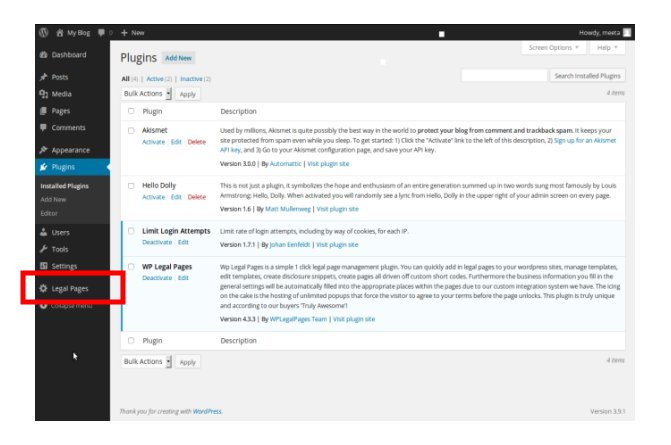Viewport: 671px width, 445px height.
Task: Open the Users menu in sidebar
Action: 61,232
